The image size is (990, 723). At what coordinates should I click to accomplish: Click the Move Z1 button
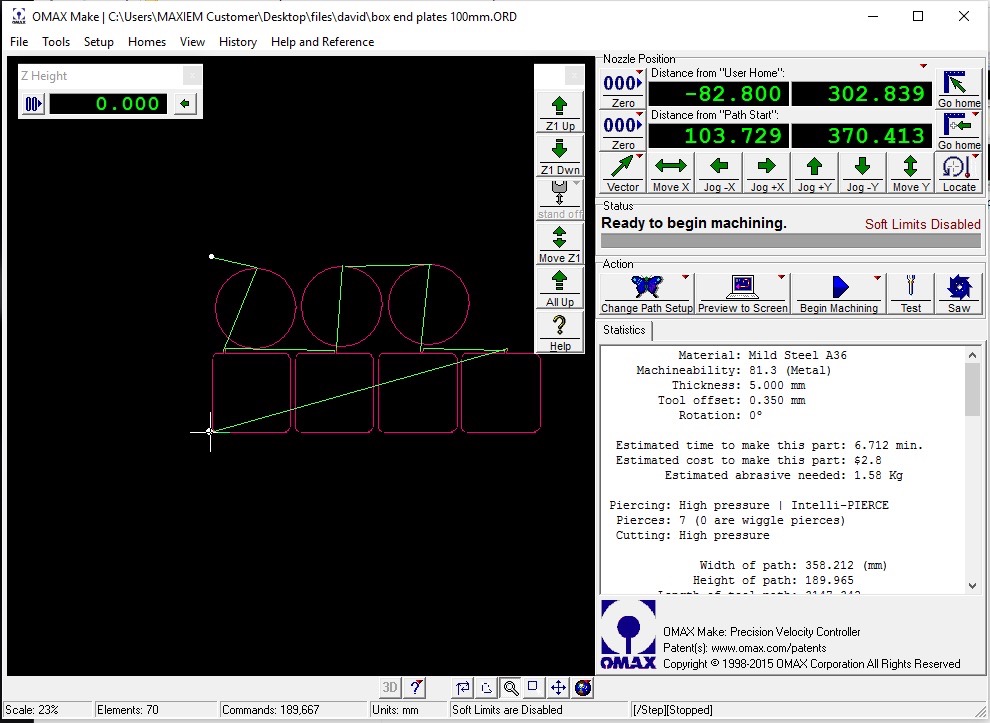(x=559, y=244)
